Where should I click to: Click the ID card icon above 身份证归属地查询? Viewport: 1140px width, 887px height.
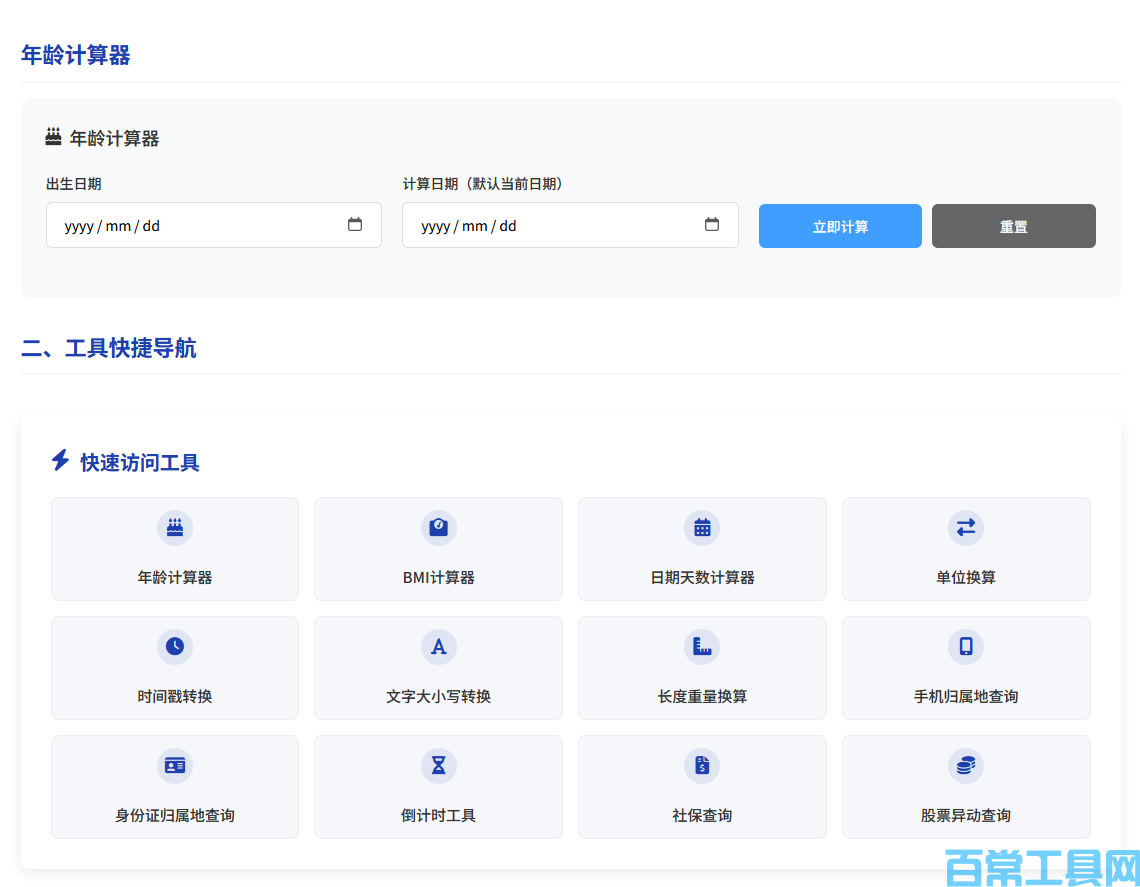coord(174,766)
